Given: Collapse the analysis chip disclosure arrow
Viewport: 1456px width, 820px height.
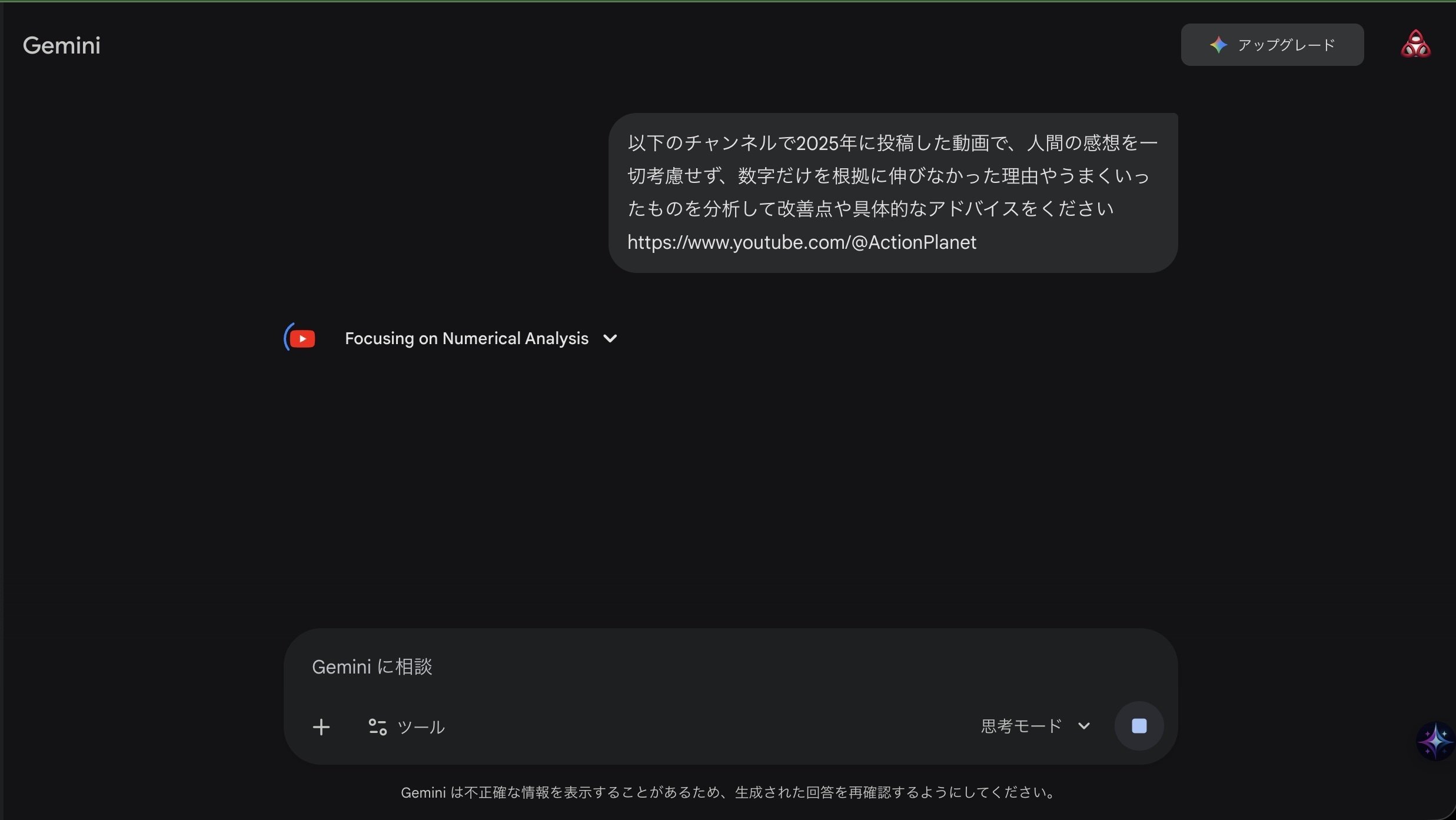Looking at the screenshot, I should pos(610,338).
